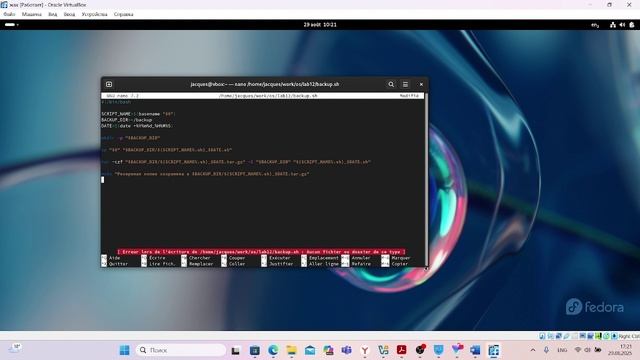Open Microsoft Teams from the taskbar
Screen dimensions: 640x360
click(x=347, y=350)
